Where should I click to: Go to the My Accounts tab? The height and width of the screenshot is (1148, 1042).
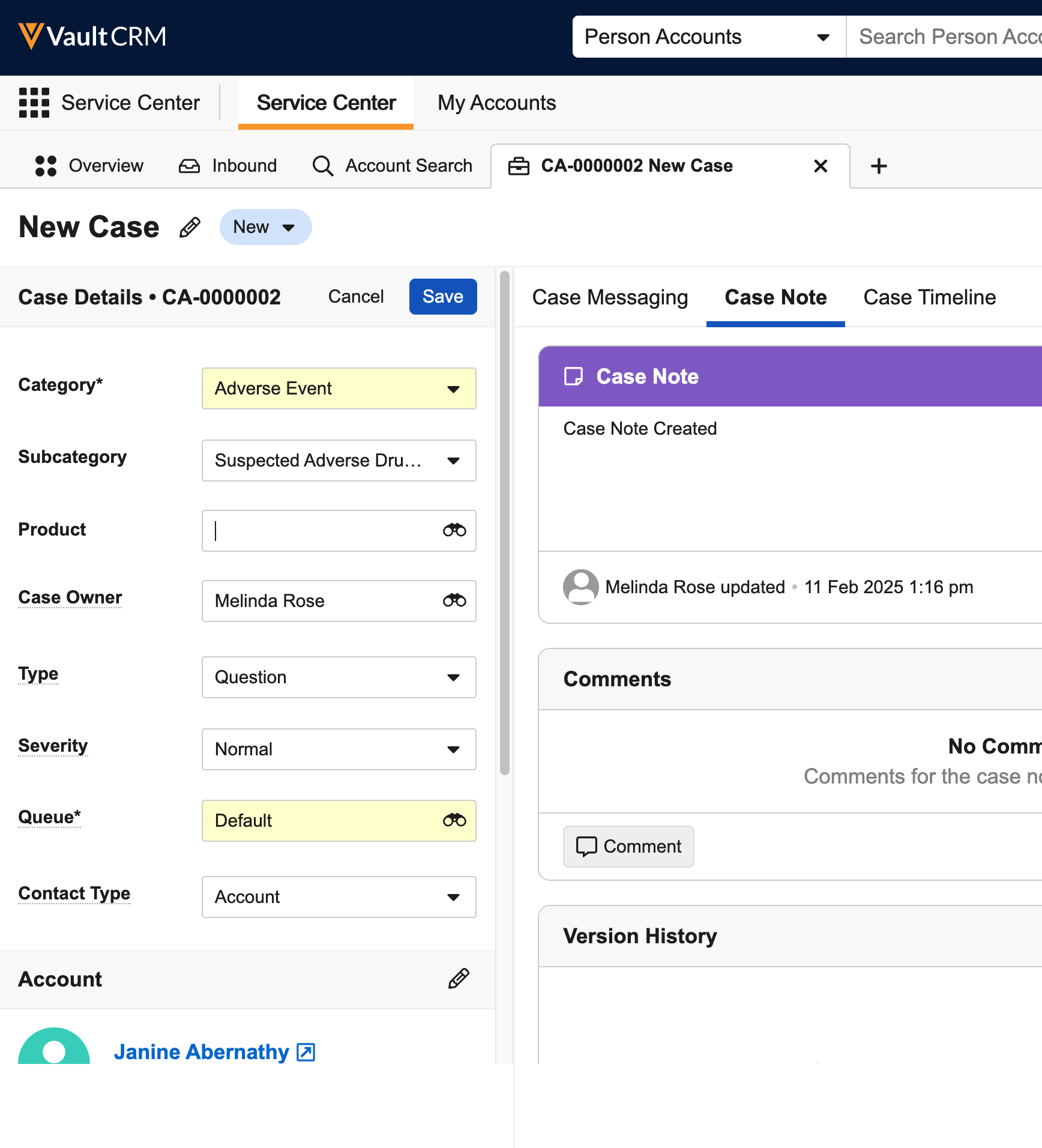point(496,103)
